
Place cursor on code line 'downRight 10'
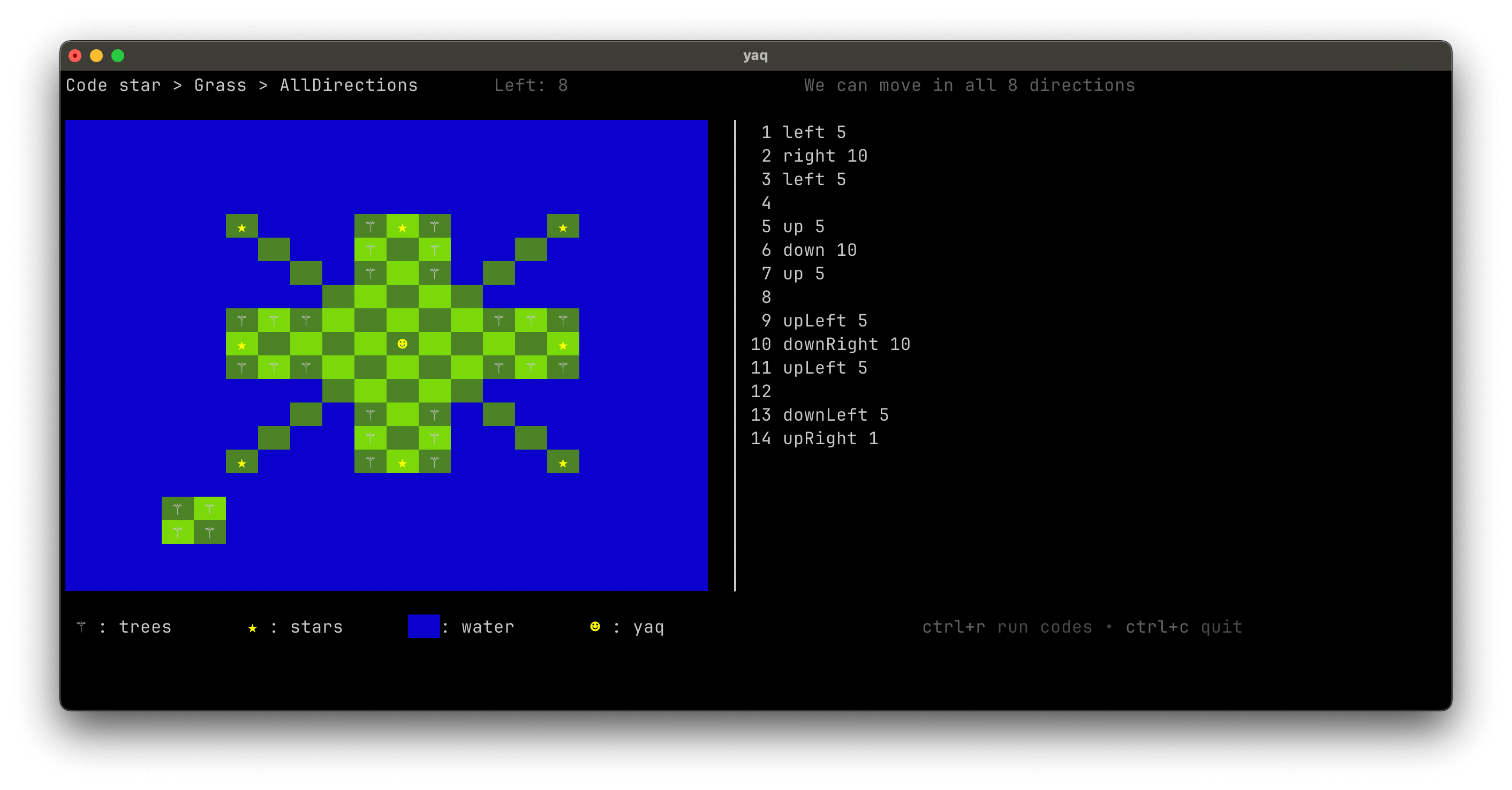pyautogui.click(x=846, y=344)
